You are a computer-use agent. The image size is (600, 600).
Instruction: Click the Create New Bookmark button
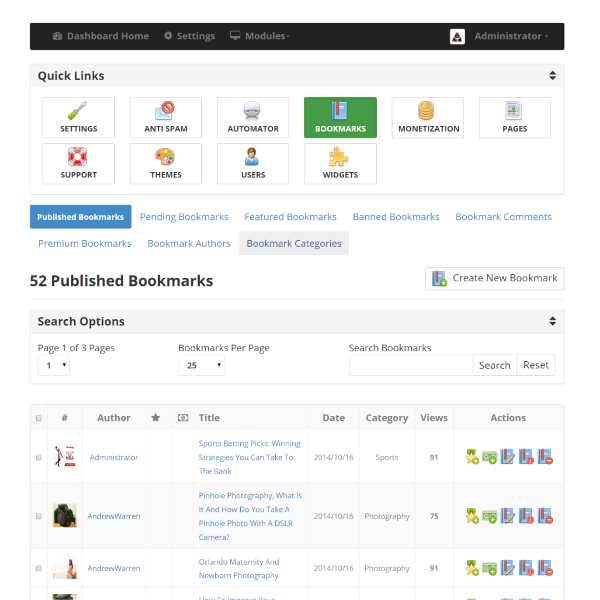(x=494, y=279)
